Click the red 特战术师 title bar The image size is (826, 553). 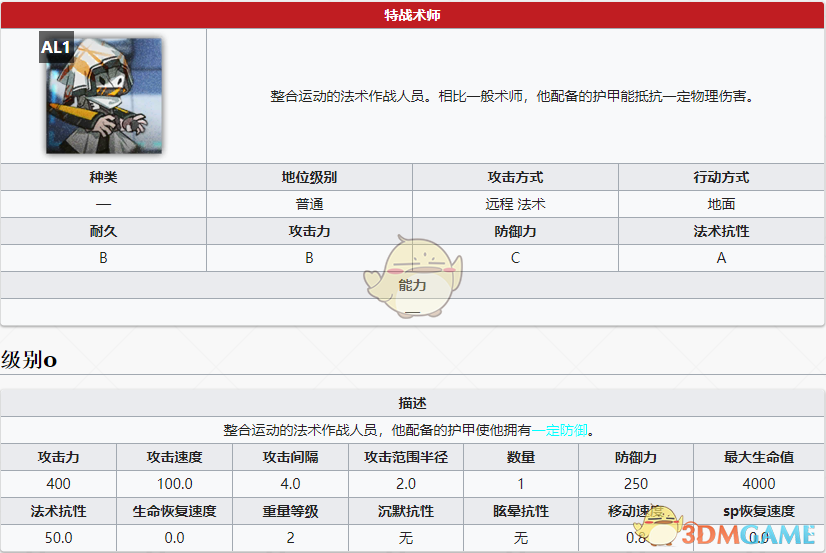coord(412,15)
